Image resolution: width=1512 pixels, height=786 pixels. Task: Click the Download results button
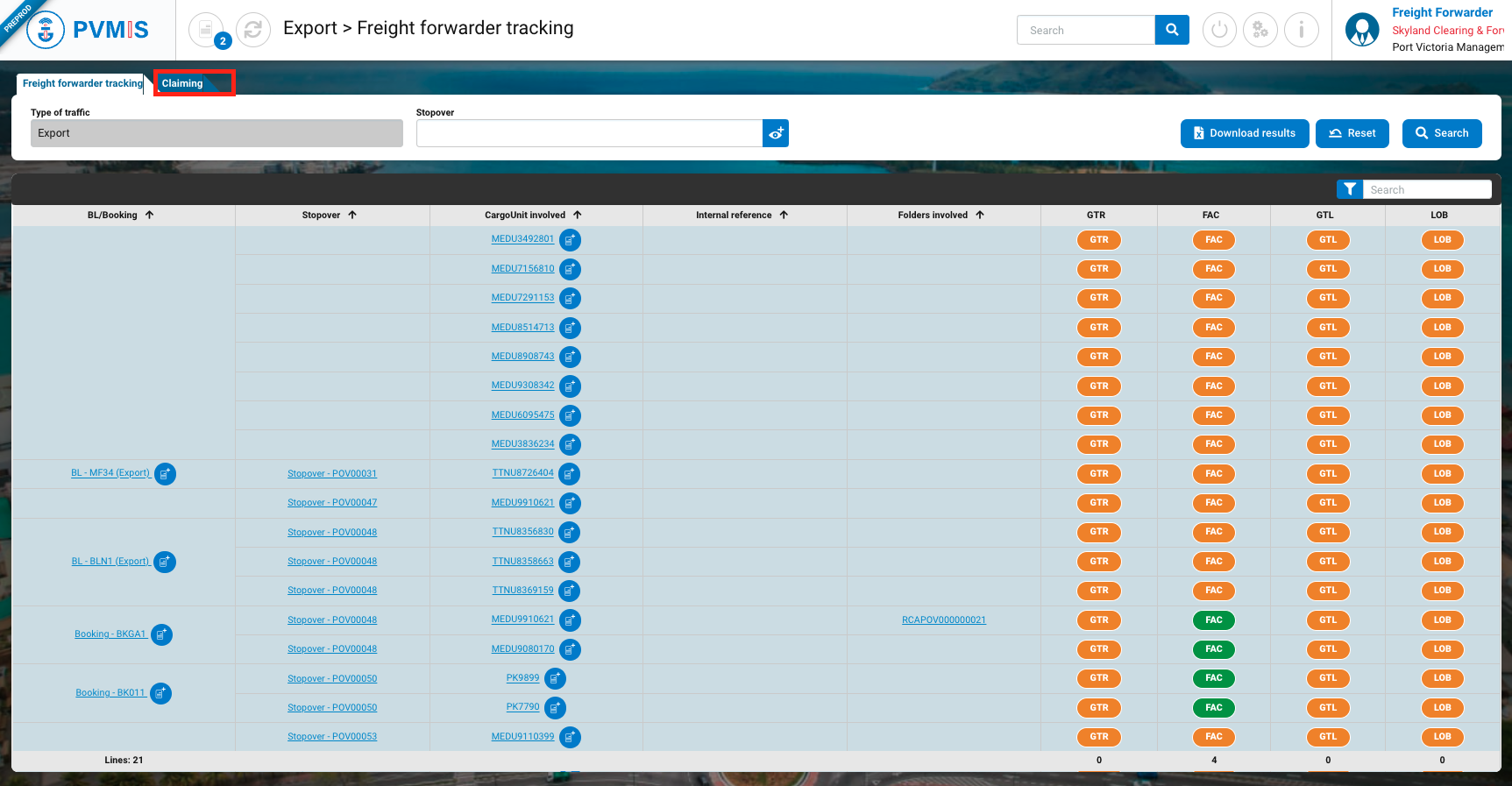coord(1244,133)
